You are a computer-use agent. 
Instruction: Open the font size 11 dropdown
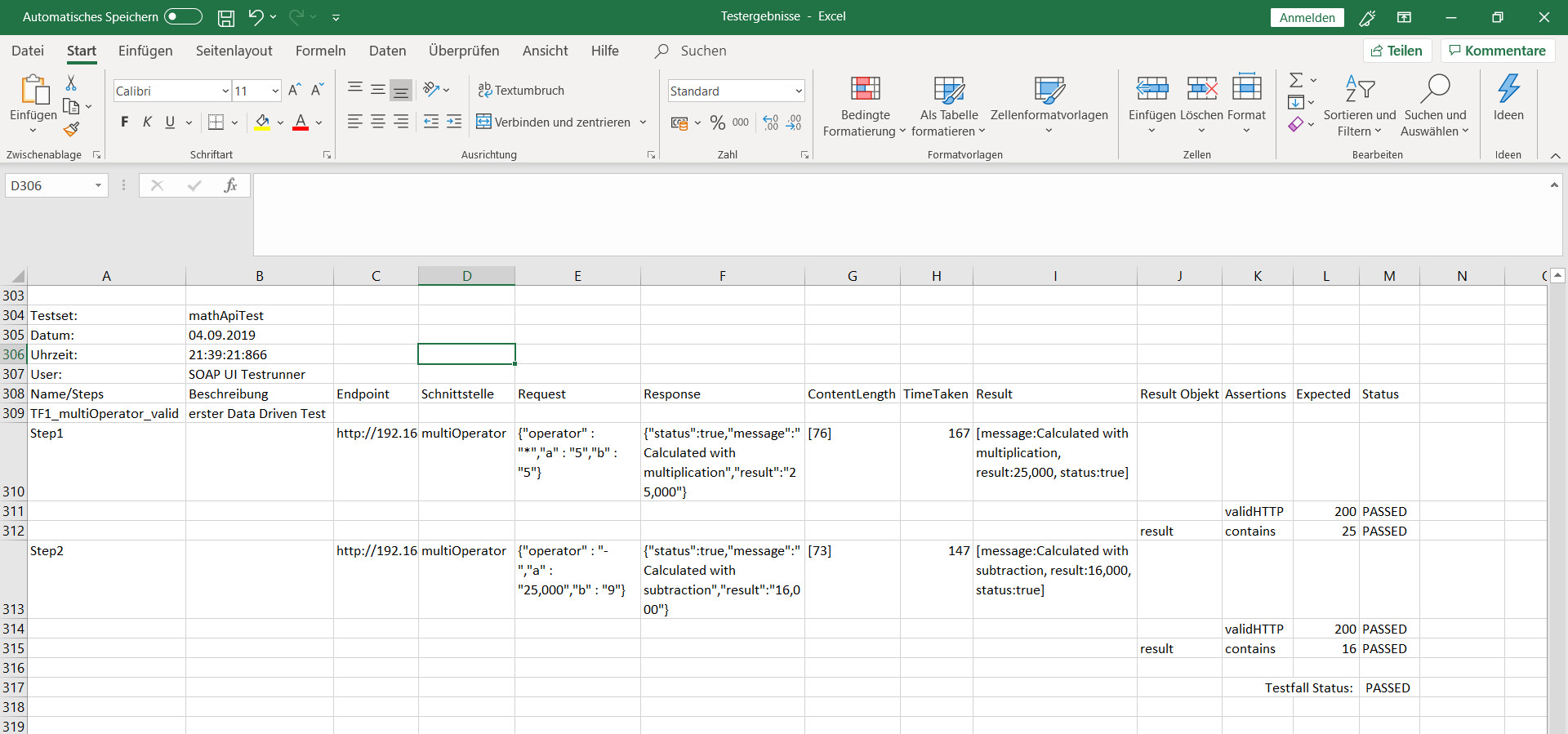[275, 91]
